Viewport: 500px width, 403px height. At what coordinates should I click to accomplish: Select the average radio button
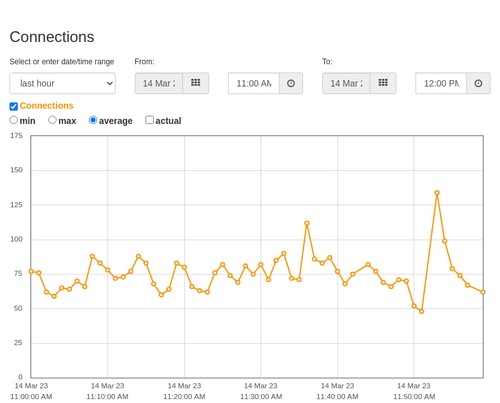click(x=93, y=120)
